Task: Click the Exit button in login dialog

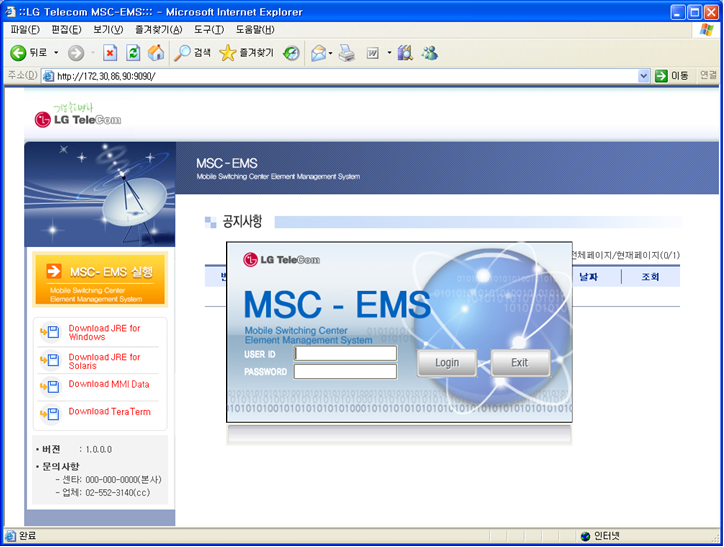Action: [x=520, y=363]
